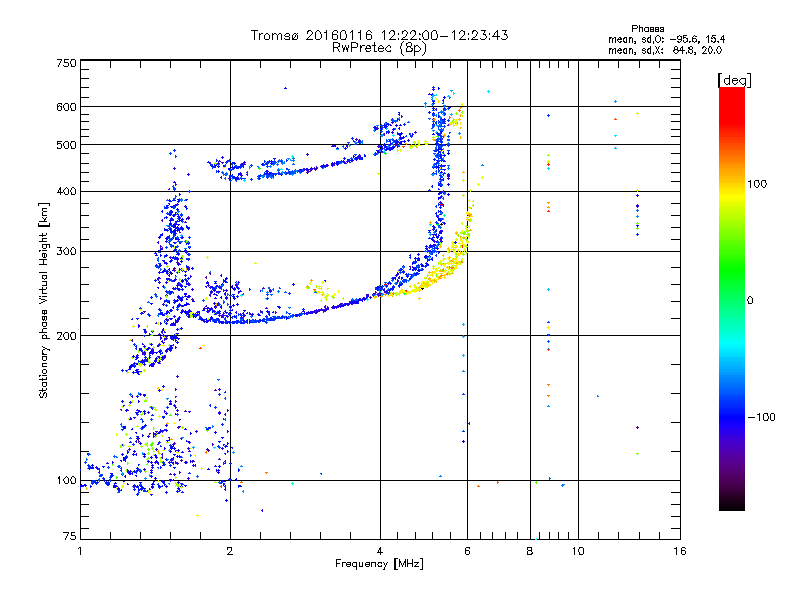Click the y-axis tick label '400'

[x=66, y=192]
